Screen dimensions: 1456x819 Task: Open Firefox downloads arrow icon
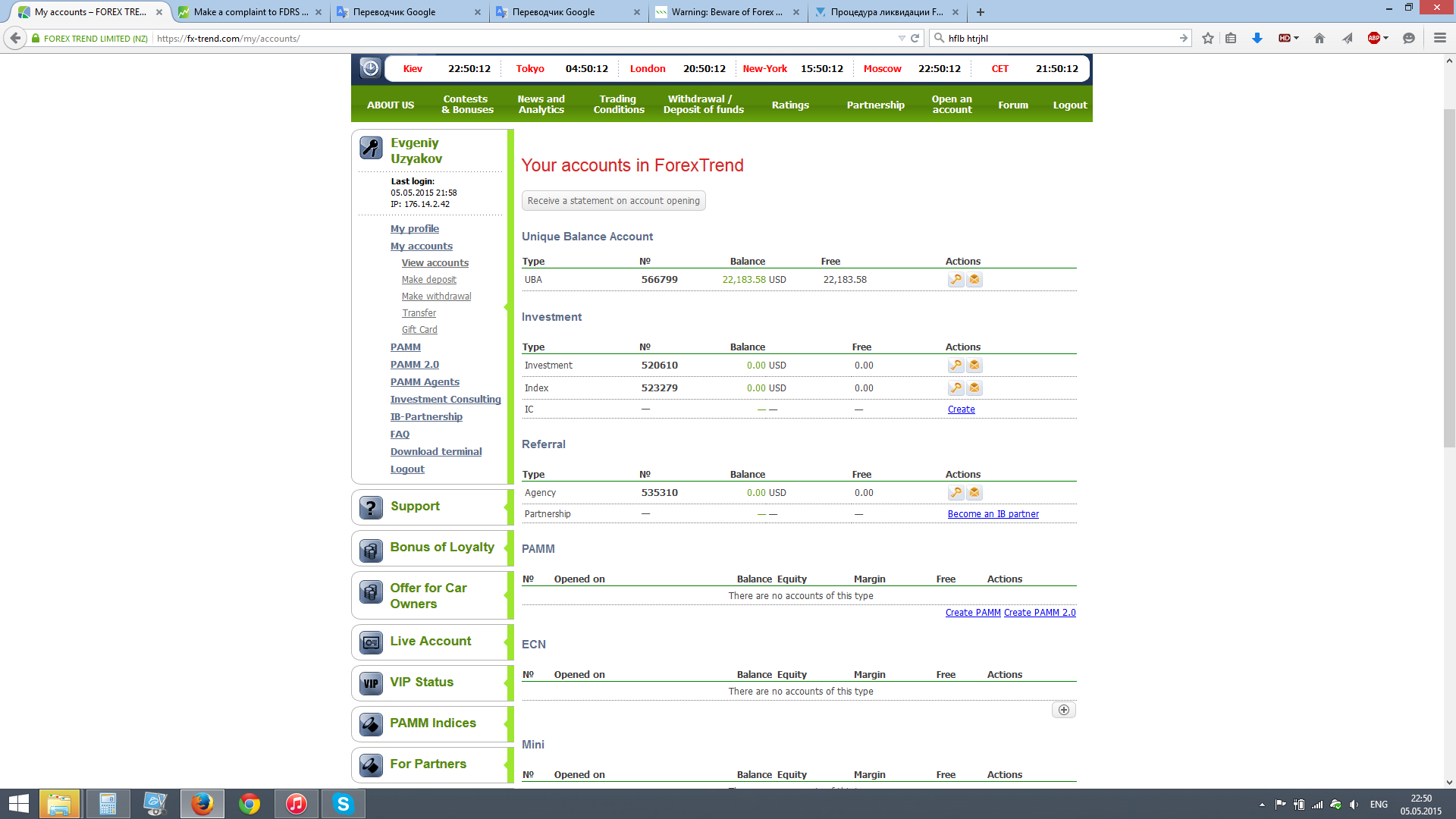pyautogui.click(x=1257, y=38)
